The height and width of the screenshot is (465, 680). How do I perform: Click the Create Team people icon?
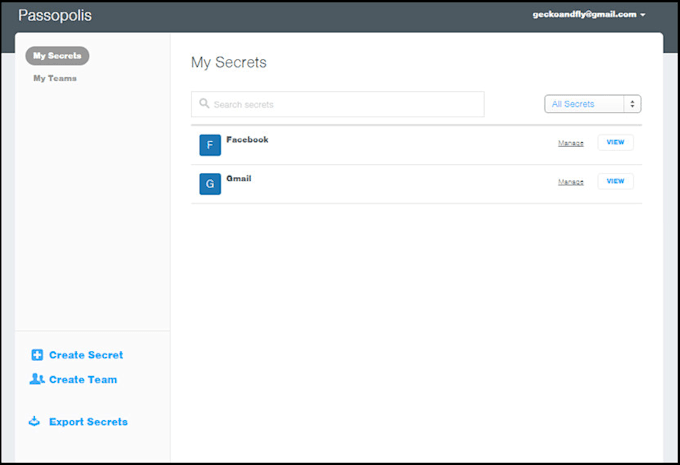coord(37,379)
